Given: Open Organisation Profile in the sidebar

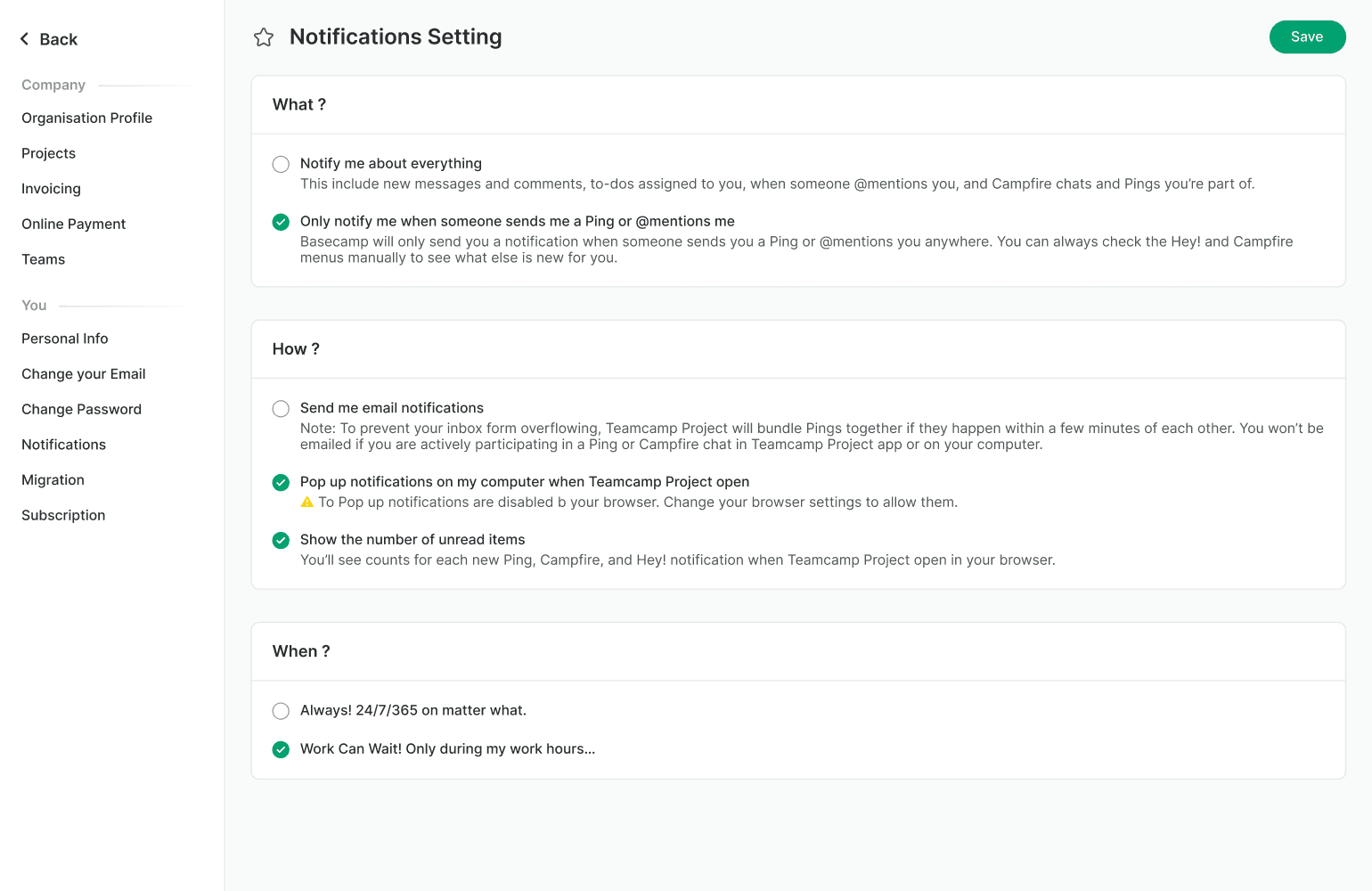Looking at the screenshot, I should 86,118.
